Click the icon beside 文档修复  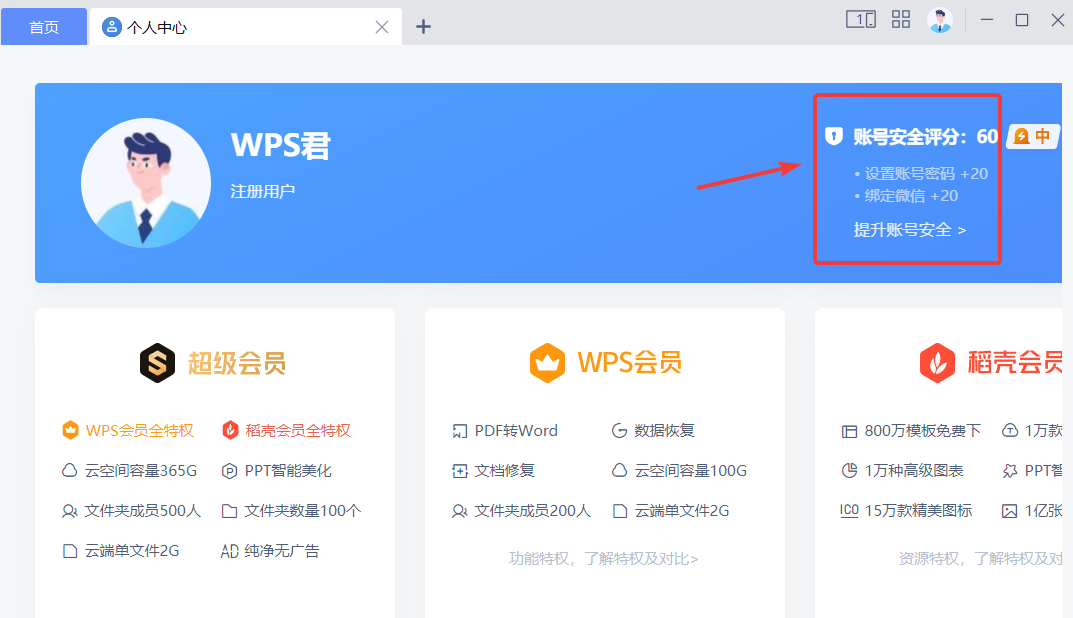click(460, 471)
